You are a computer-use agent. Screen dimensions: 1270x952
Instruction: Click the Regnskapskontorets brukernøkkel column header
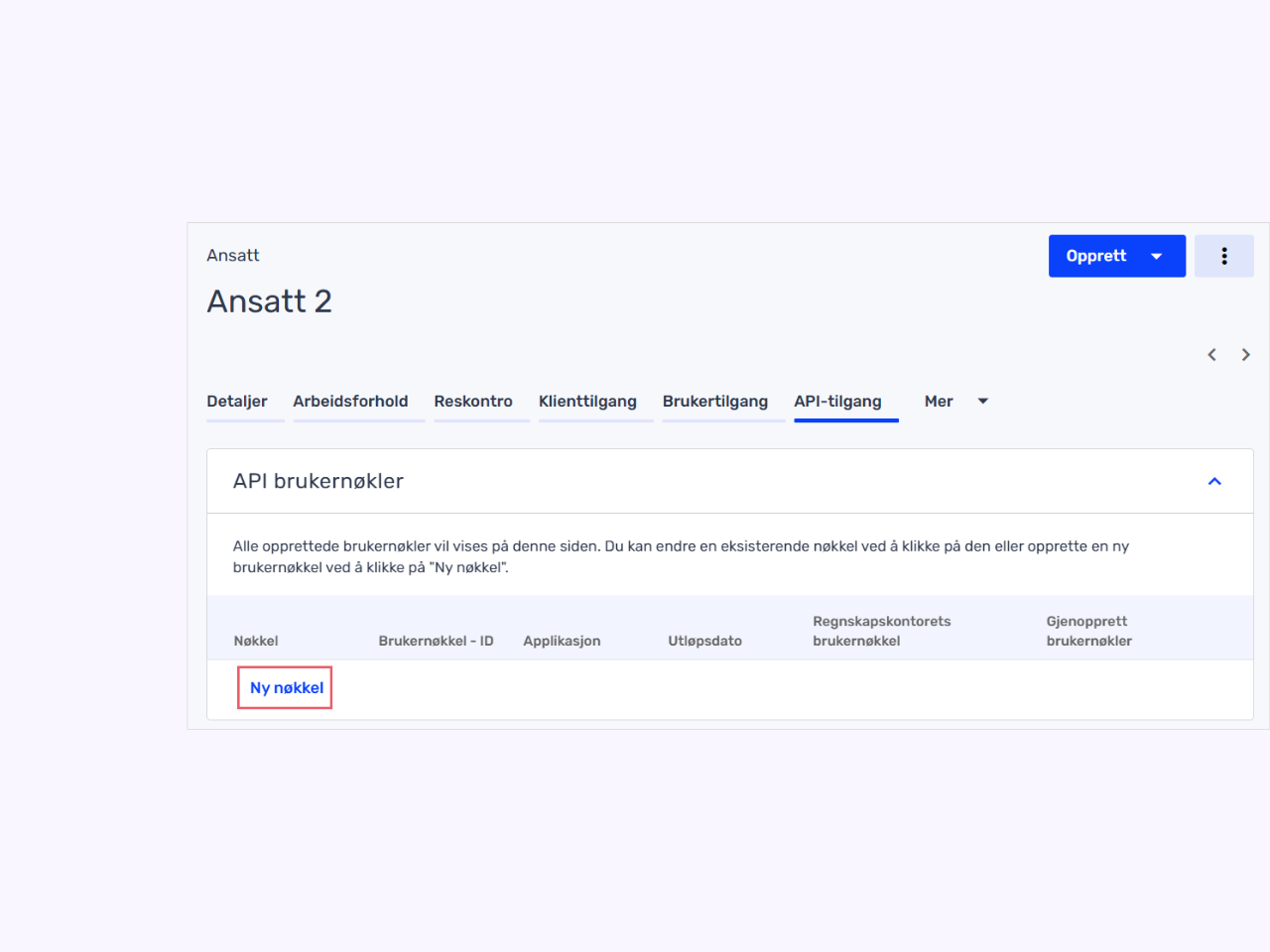point(882,631)
